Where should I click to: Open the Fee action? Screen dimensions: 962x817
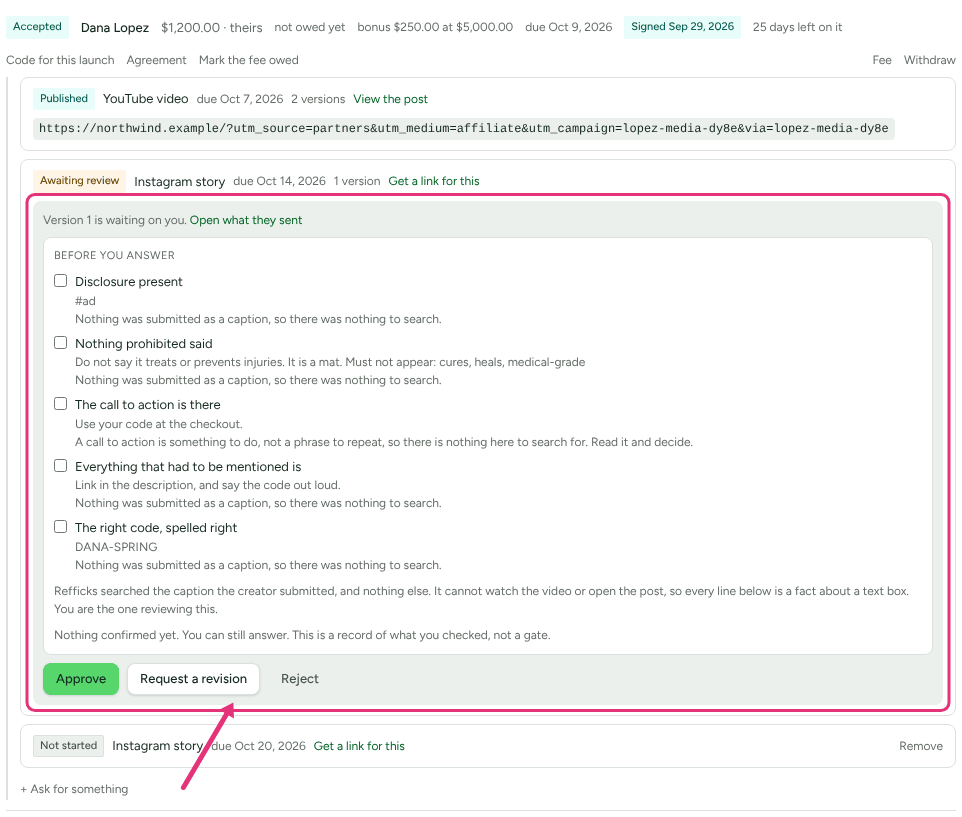click(x=882, y=60)
